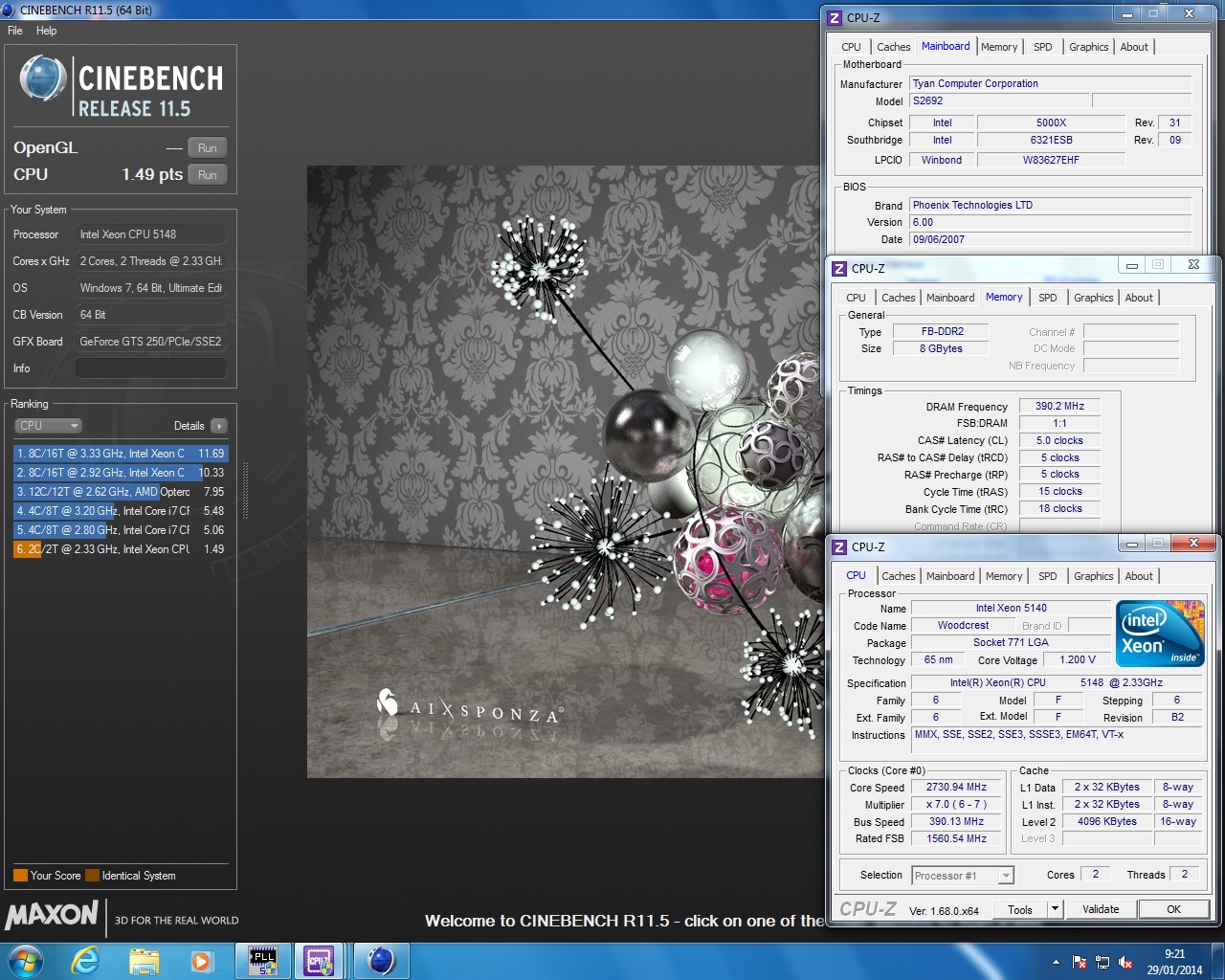Open the Windows Start menu orb

coord(26,960)
